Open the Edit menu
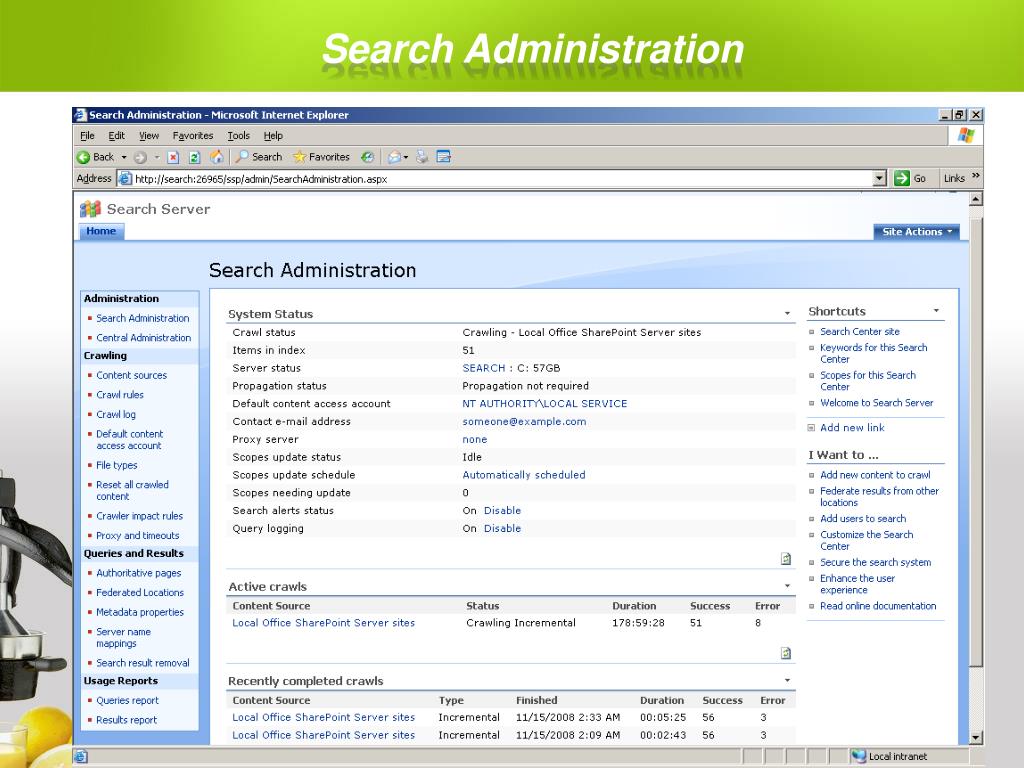The height and width of the screenshot is (768, 1024). pos(116,136)
